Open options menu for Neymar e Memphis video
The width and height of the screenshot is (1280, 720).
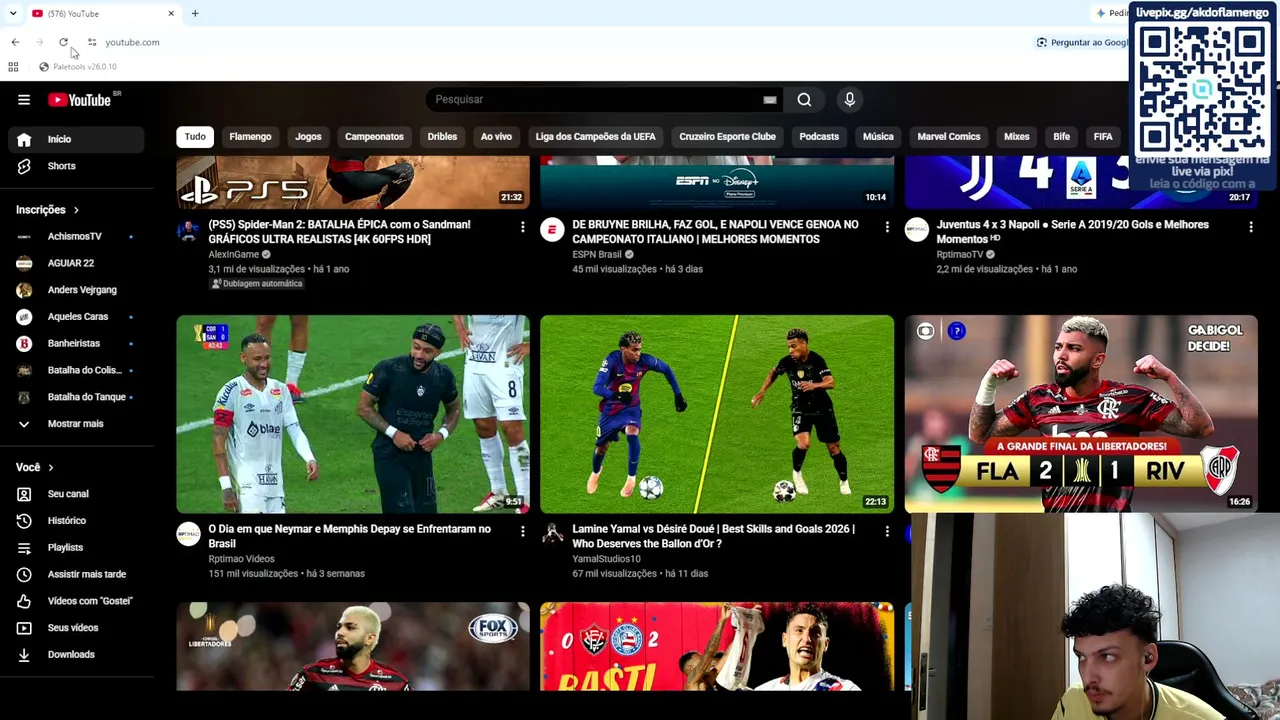point(522,532)
